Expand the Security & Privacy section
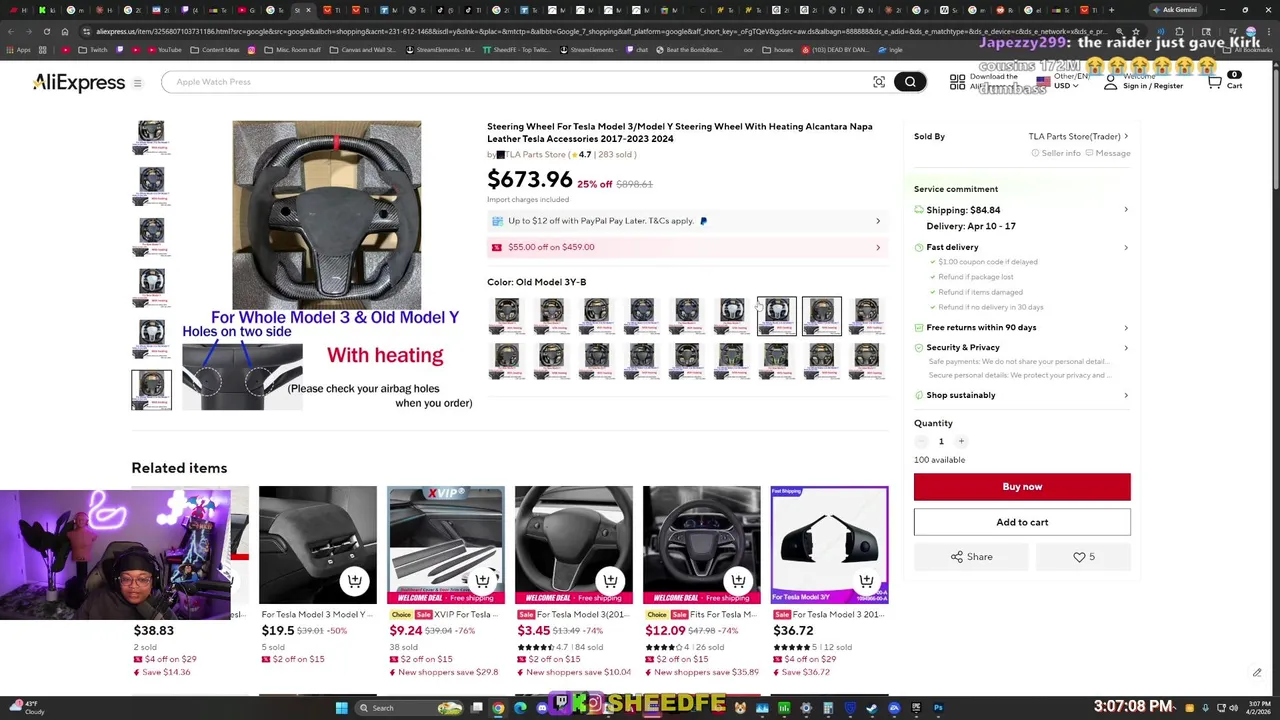This screenshot has width=1280, height=720. tap(1021, 347)
